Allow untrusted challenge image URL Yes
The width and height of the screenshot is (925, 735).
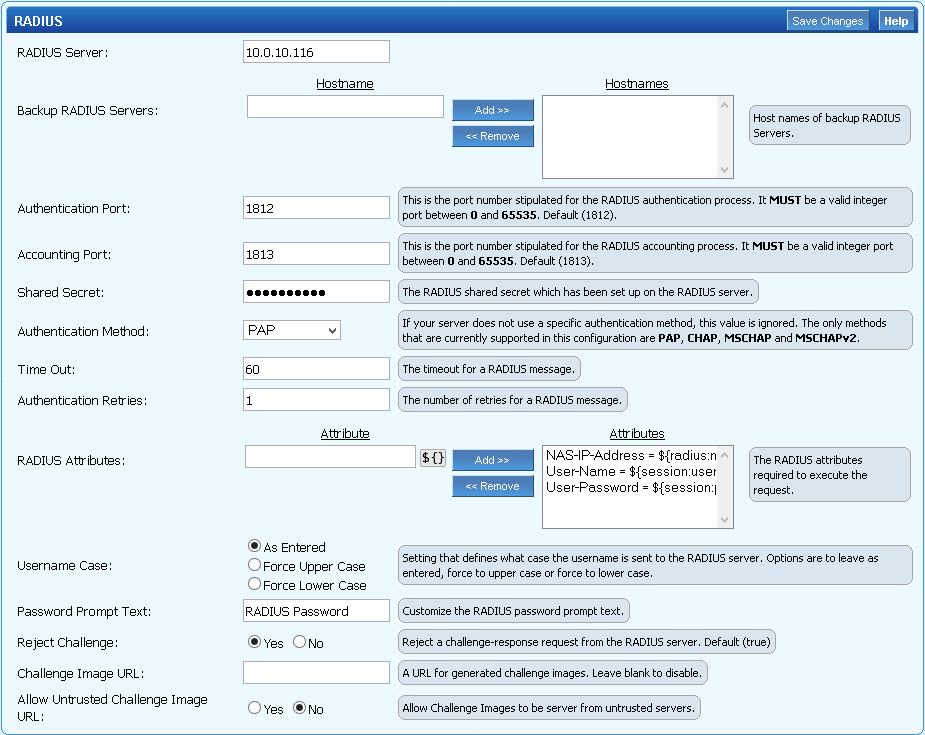[x=254, y=708]
